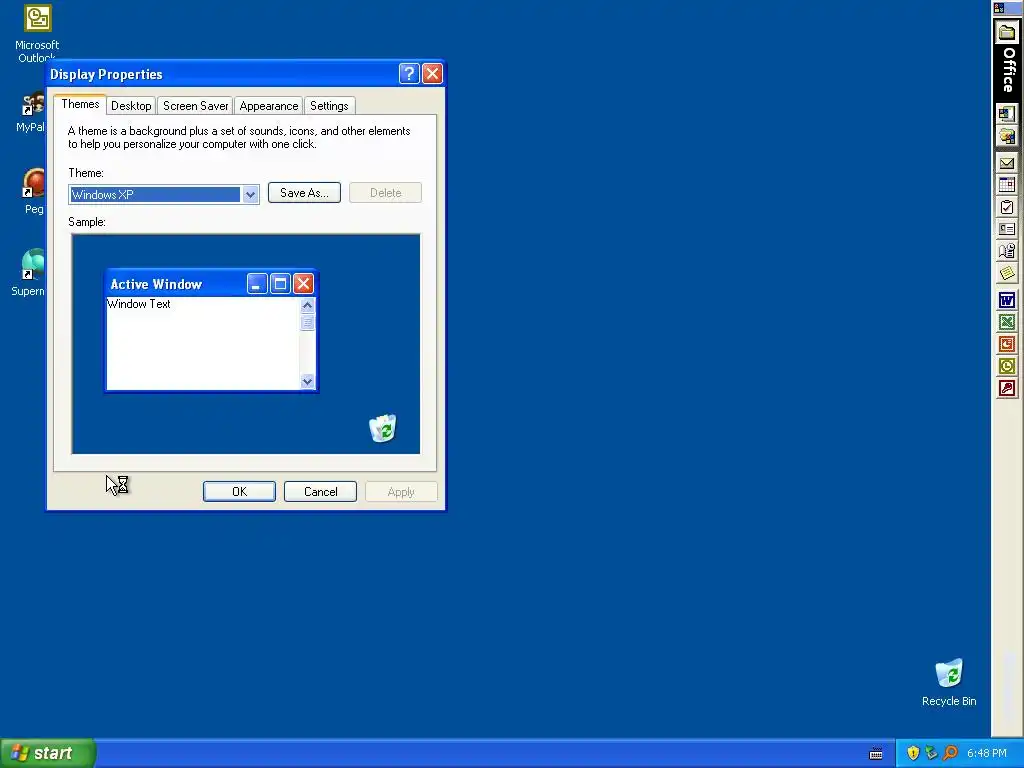This screenshot has width=1024, height=768.
Task: Click the Safely Remove Hardware tray icon
Action: (931, 753)
